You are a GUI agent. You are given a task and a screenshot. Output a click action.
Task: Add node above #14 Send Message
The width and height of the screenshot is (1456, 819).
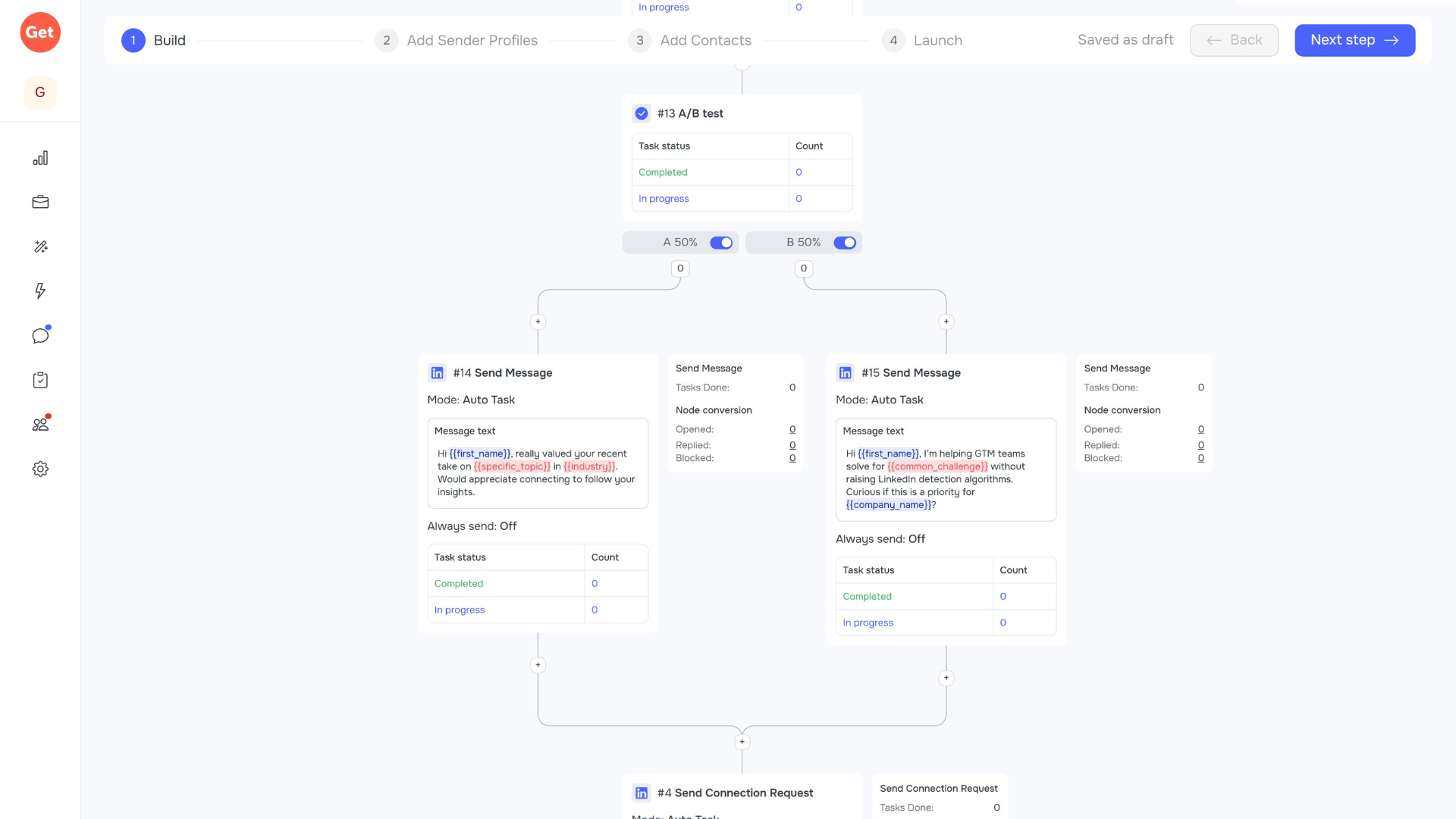coord(538,322)
